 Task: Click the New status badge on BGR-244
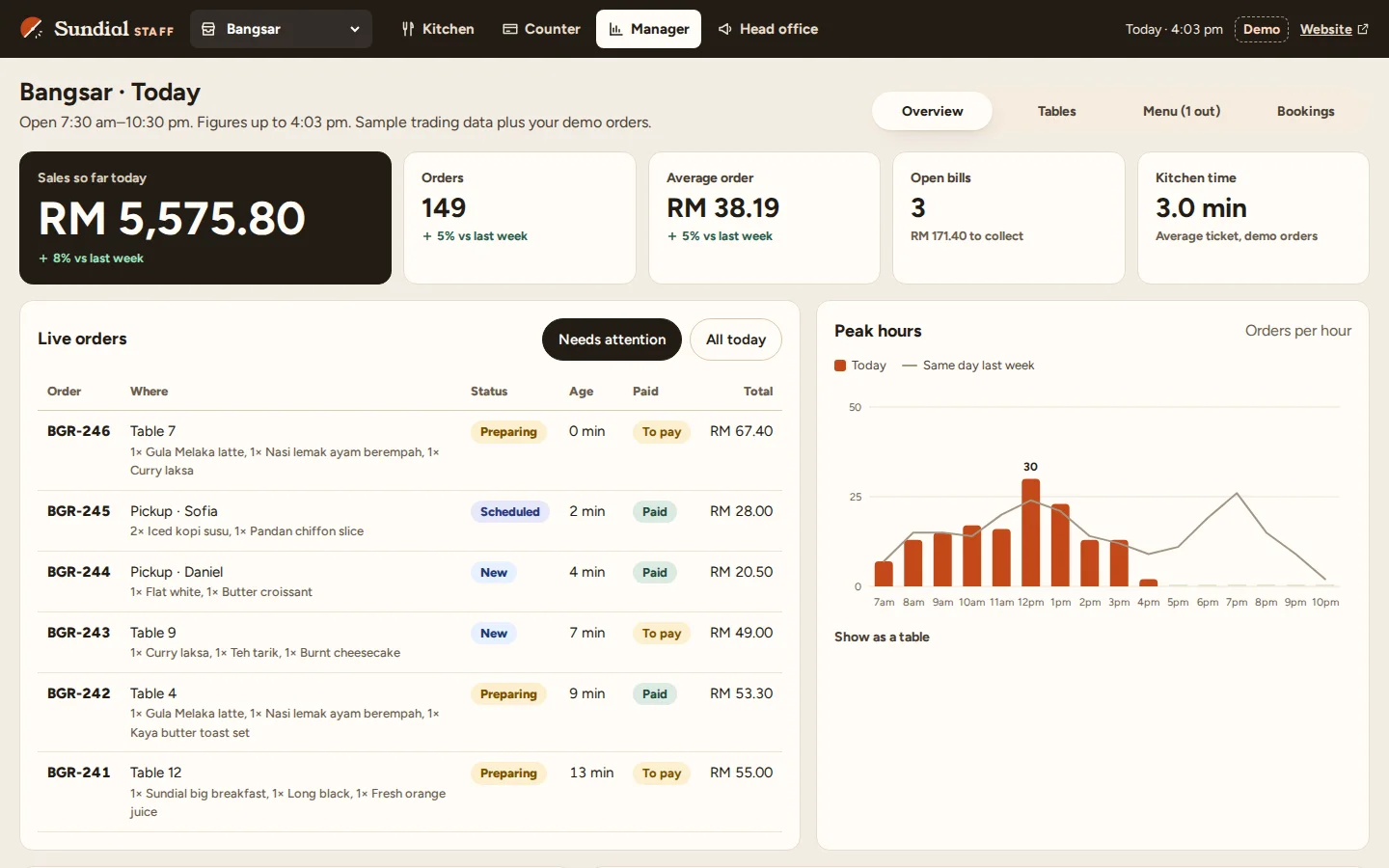tap(494, 573)
